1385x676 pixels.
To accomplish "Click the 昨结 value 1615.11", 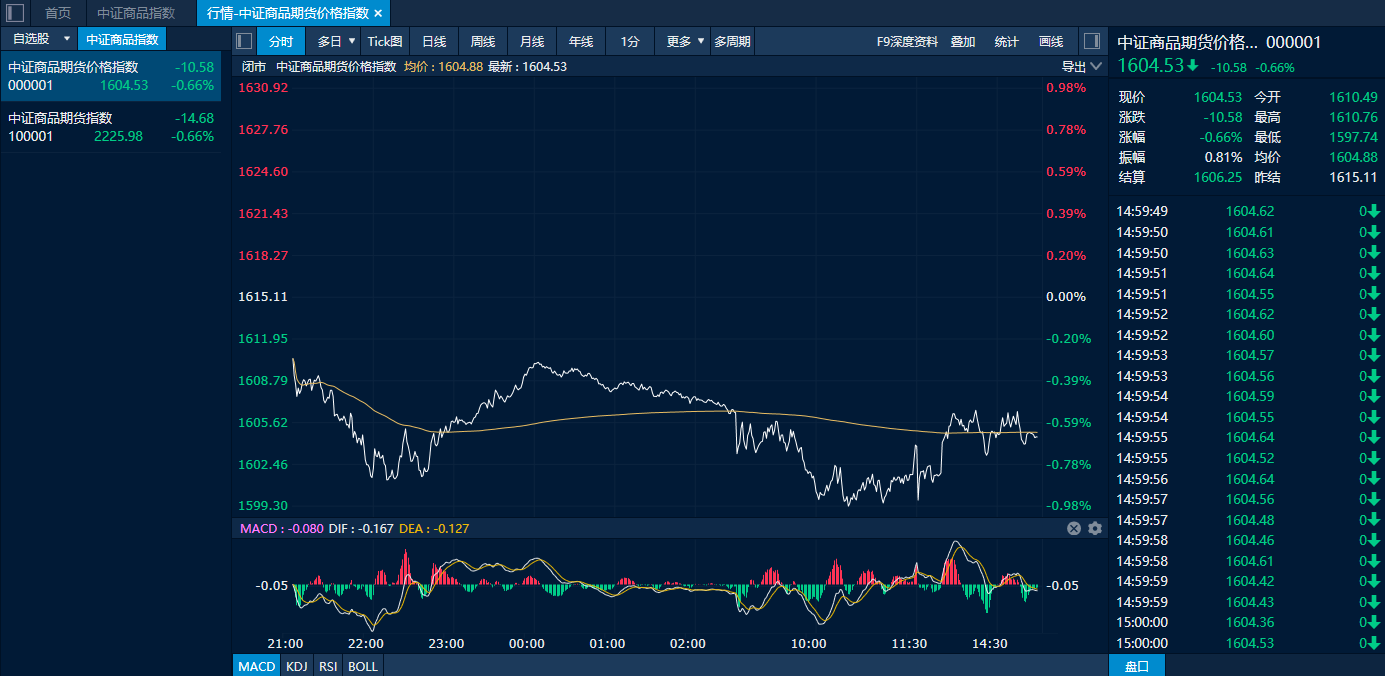I will tap(1354, 177).
